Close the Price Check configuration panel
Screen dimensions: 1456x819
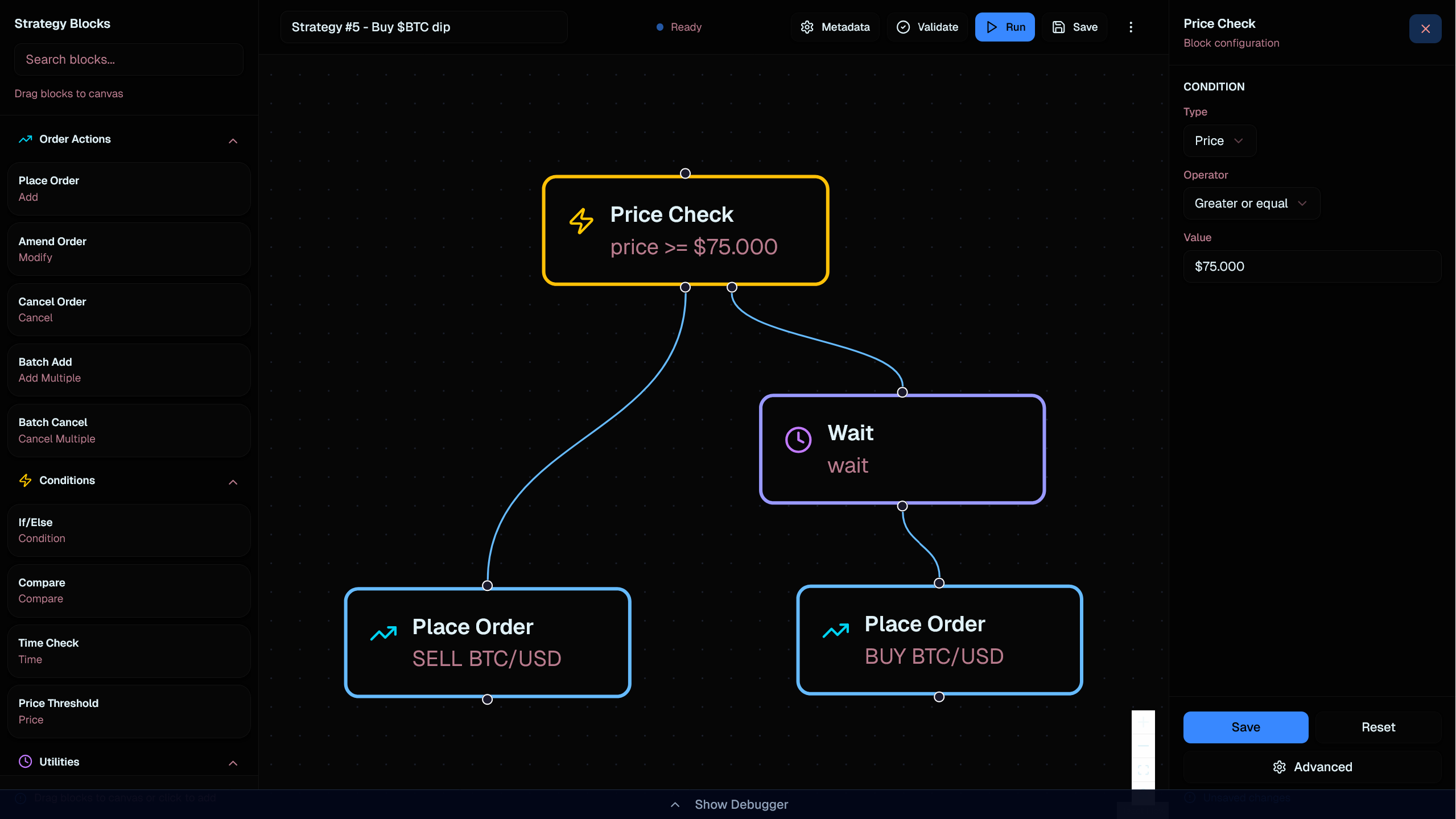(x=1425, y=29)
